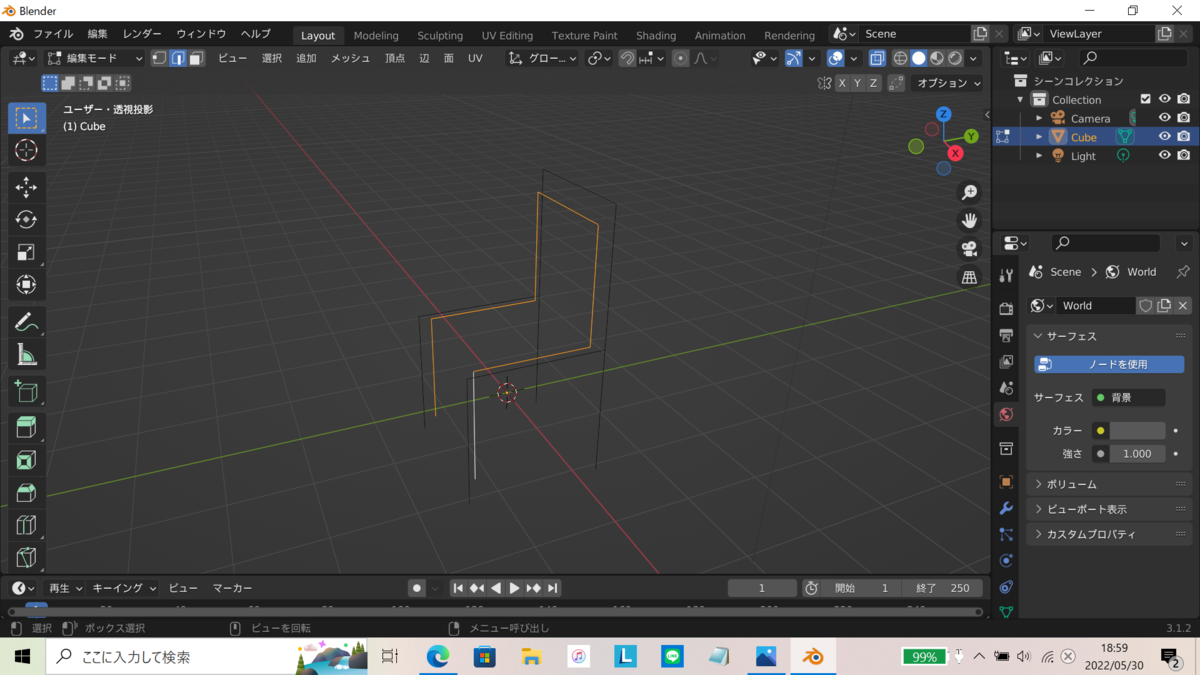Enable edge select mode

point(177,58)
